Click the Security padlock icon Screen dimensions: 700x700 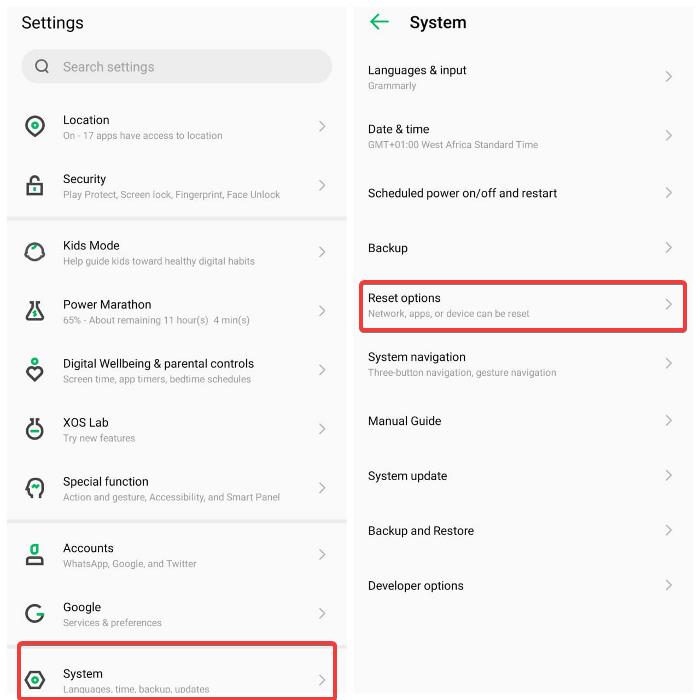pyautogui.click(x=35, y=186)
